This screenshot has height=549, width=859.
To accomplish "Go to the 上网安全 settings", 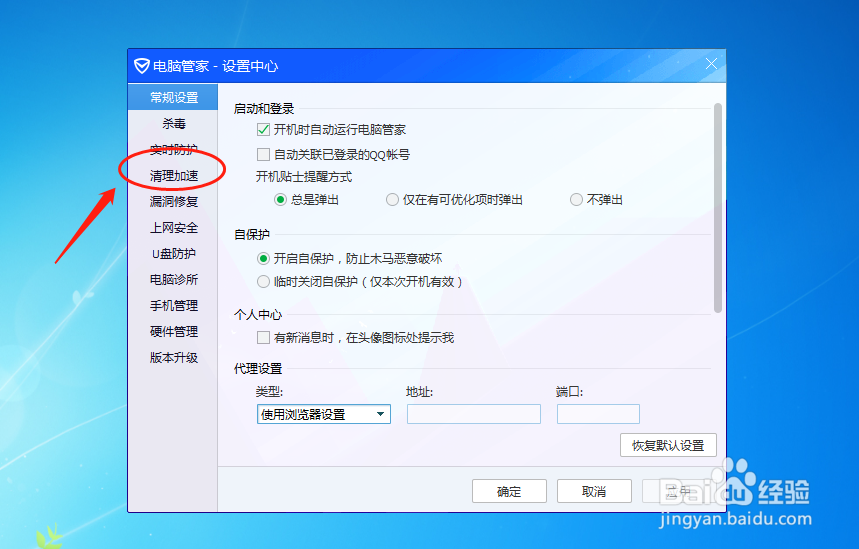I will 173,228.
